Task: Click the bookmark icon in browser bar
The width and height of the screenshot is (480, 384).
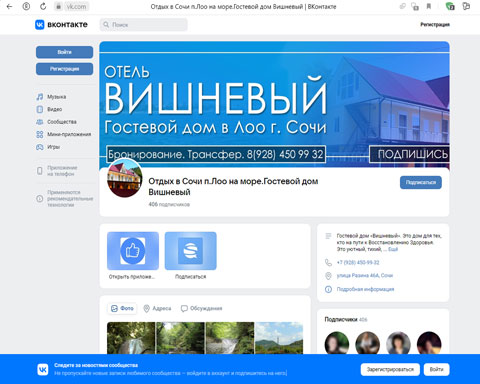Action: pyautogui.click(x=429, y=6)
